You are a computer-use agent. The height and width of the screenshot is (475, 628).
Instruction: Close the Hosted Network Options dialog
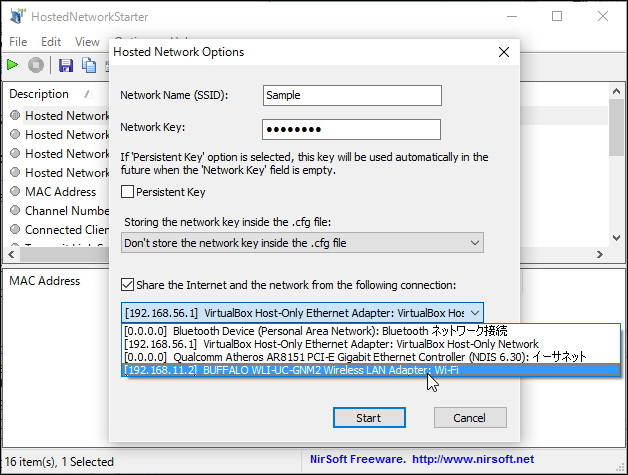pyautogui.click(x=503, y=52)
